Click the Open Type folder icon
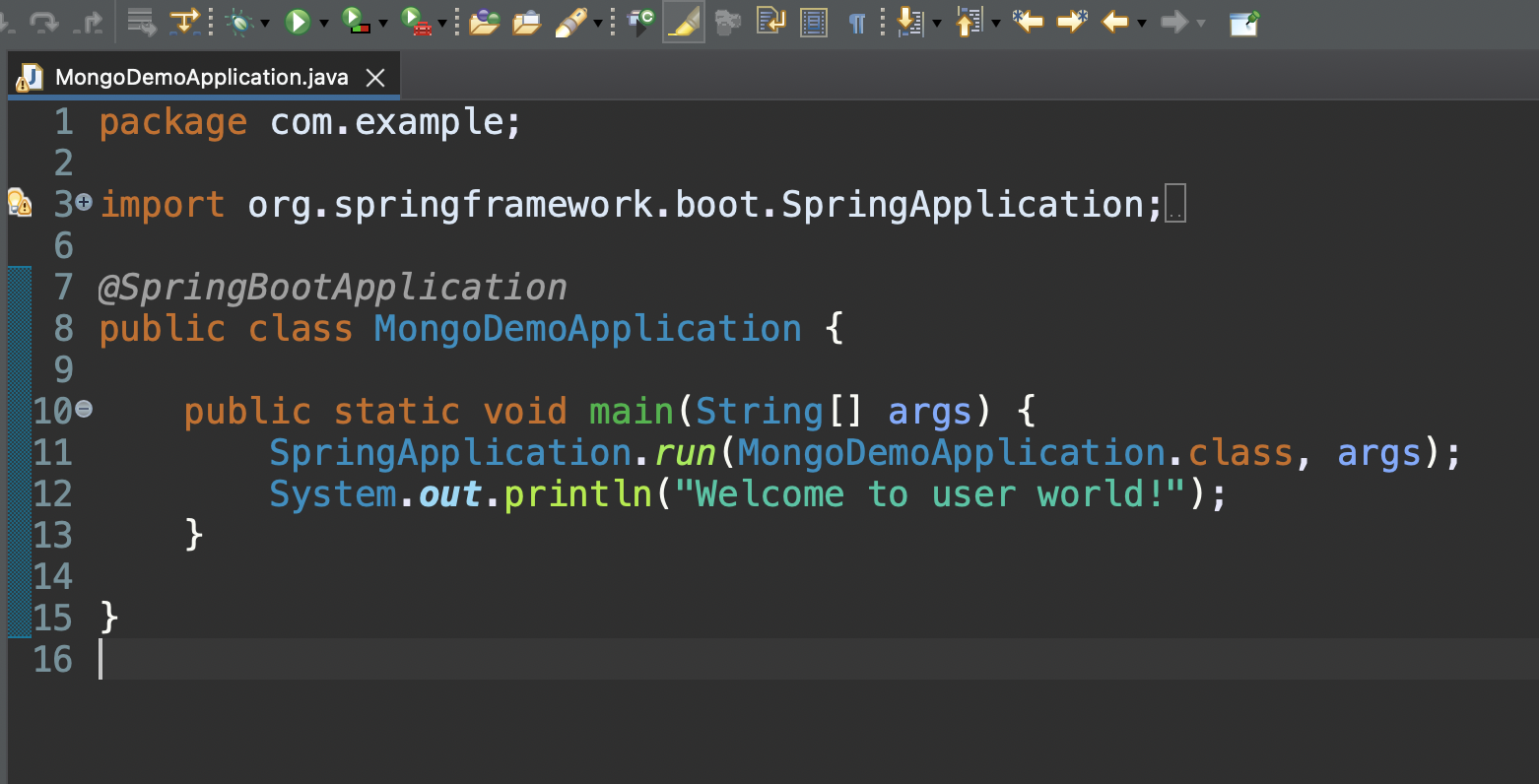The width and height of the screenshot is (1539, 784). [484, 22]
